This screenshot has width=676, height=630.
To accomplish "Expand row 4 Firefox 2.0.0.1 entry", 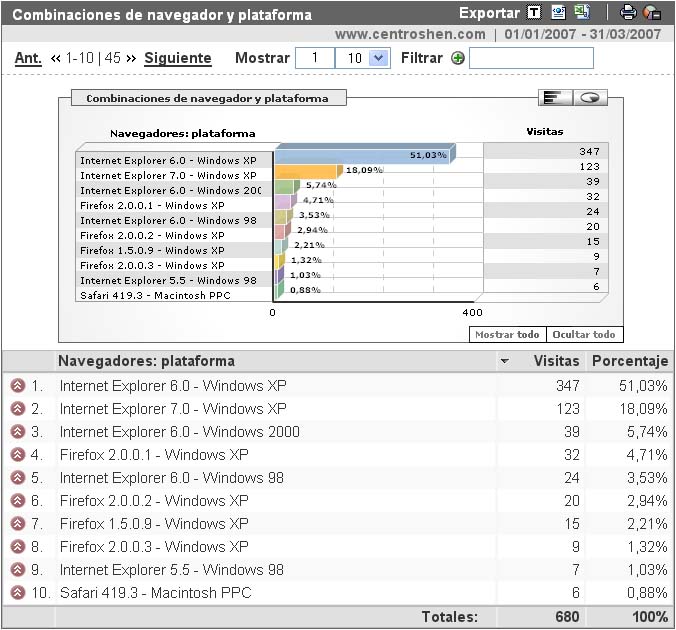I will point(17,455).
